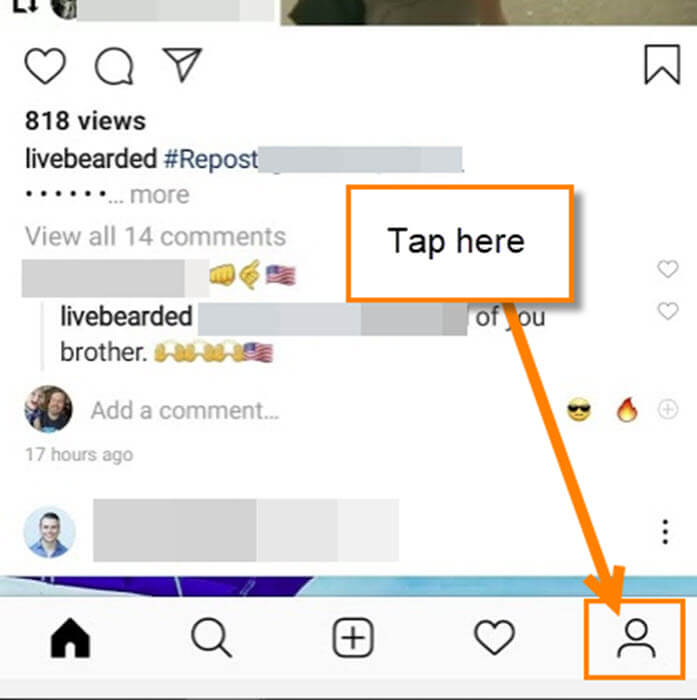The image size is (697, 700).
Task: Go to the Home tab
Action: coord(70,638)
